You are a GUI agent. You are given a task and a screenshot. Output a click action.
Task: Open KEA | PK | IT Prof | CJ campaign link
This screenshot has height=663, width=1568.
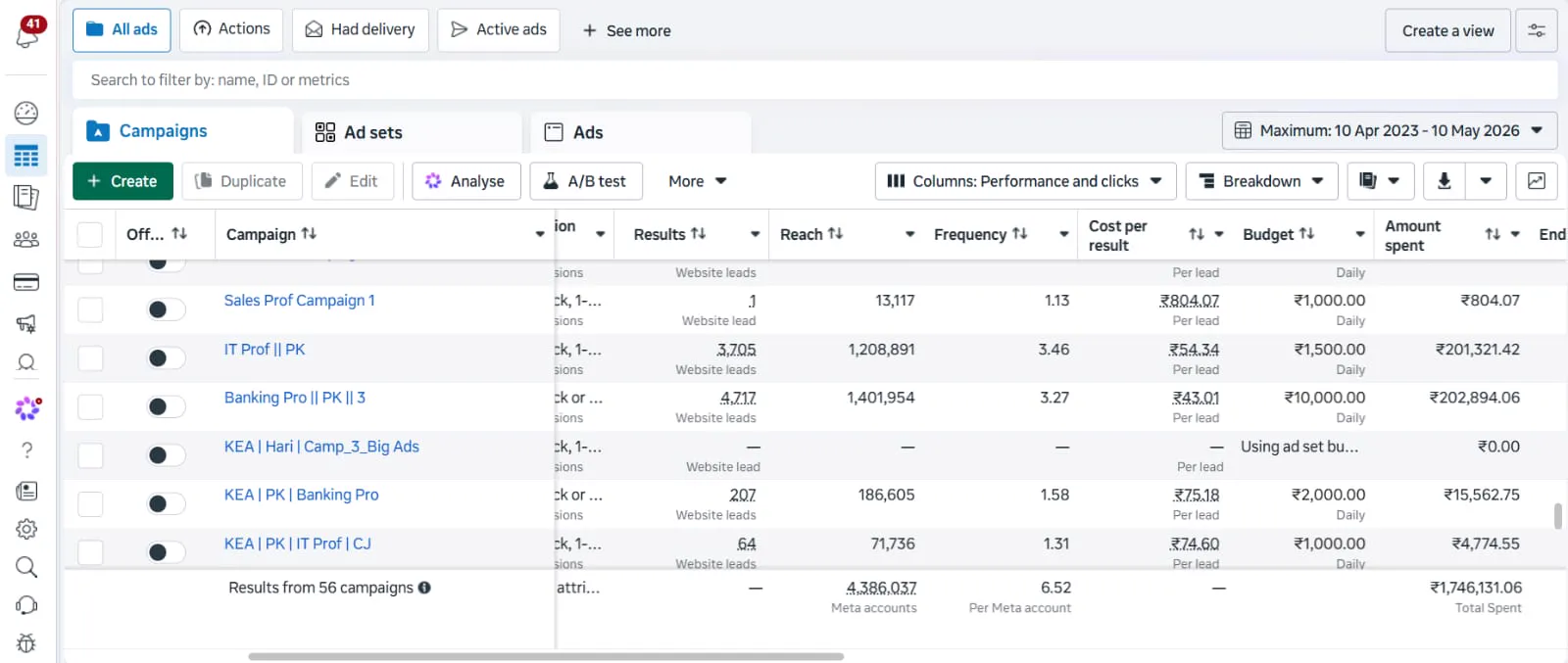point(297,544)
